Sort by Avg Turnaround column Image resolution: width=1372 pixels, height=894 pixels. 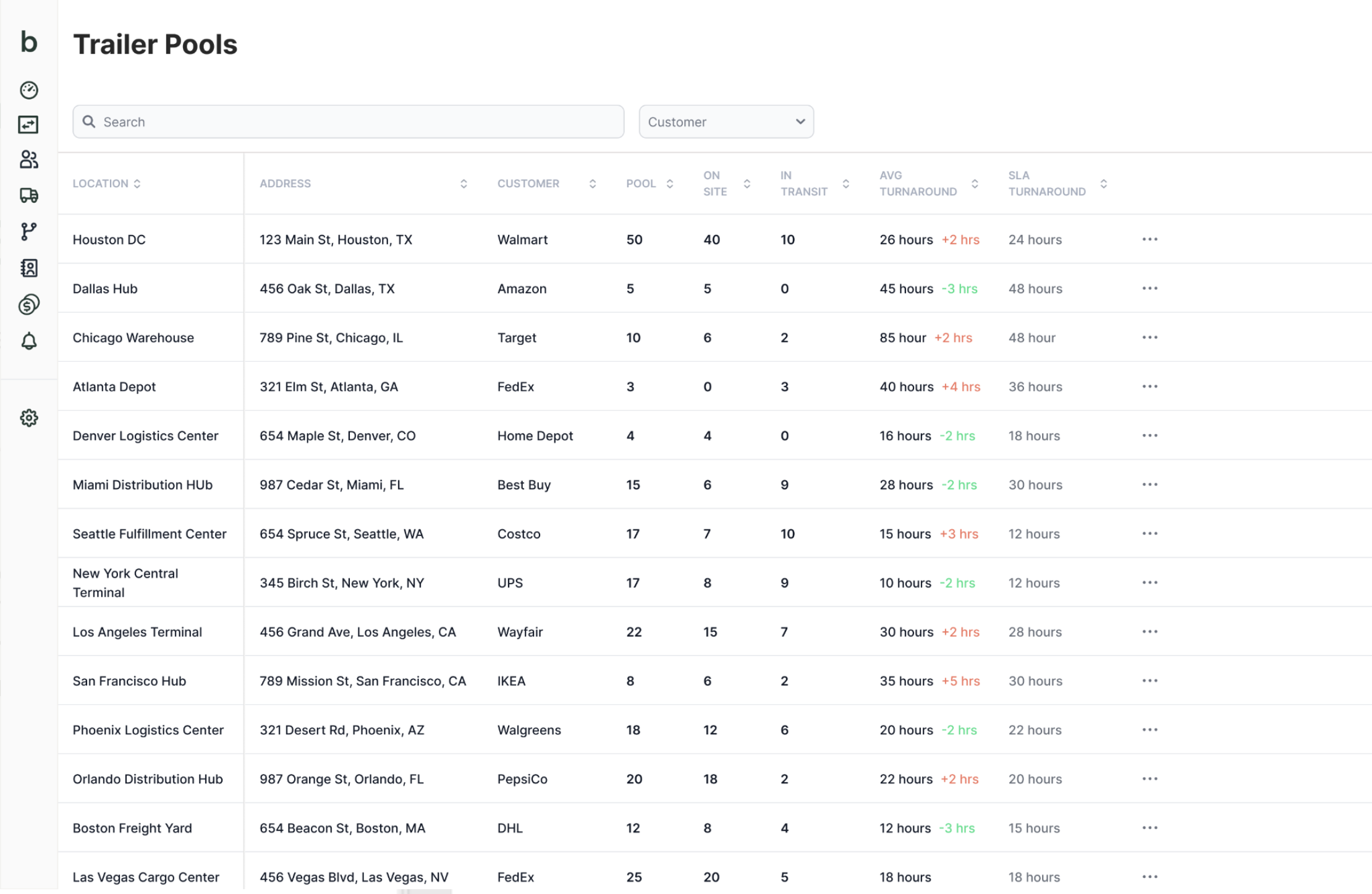975,184
